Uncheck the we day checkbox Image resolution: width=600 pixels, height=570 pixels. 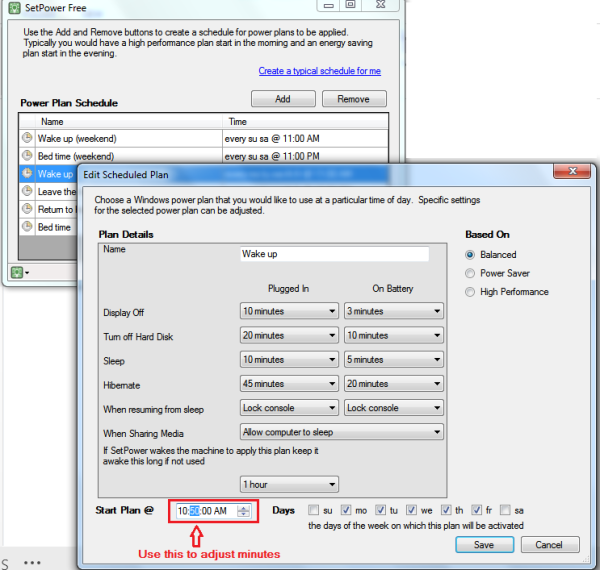(411, 510)
